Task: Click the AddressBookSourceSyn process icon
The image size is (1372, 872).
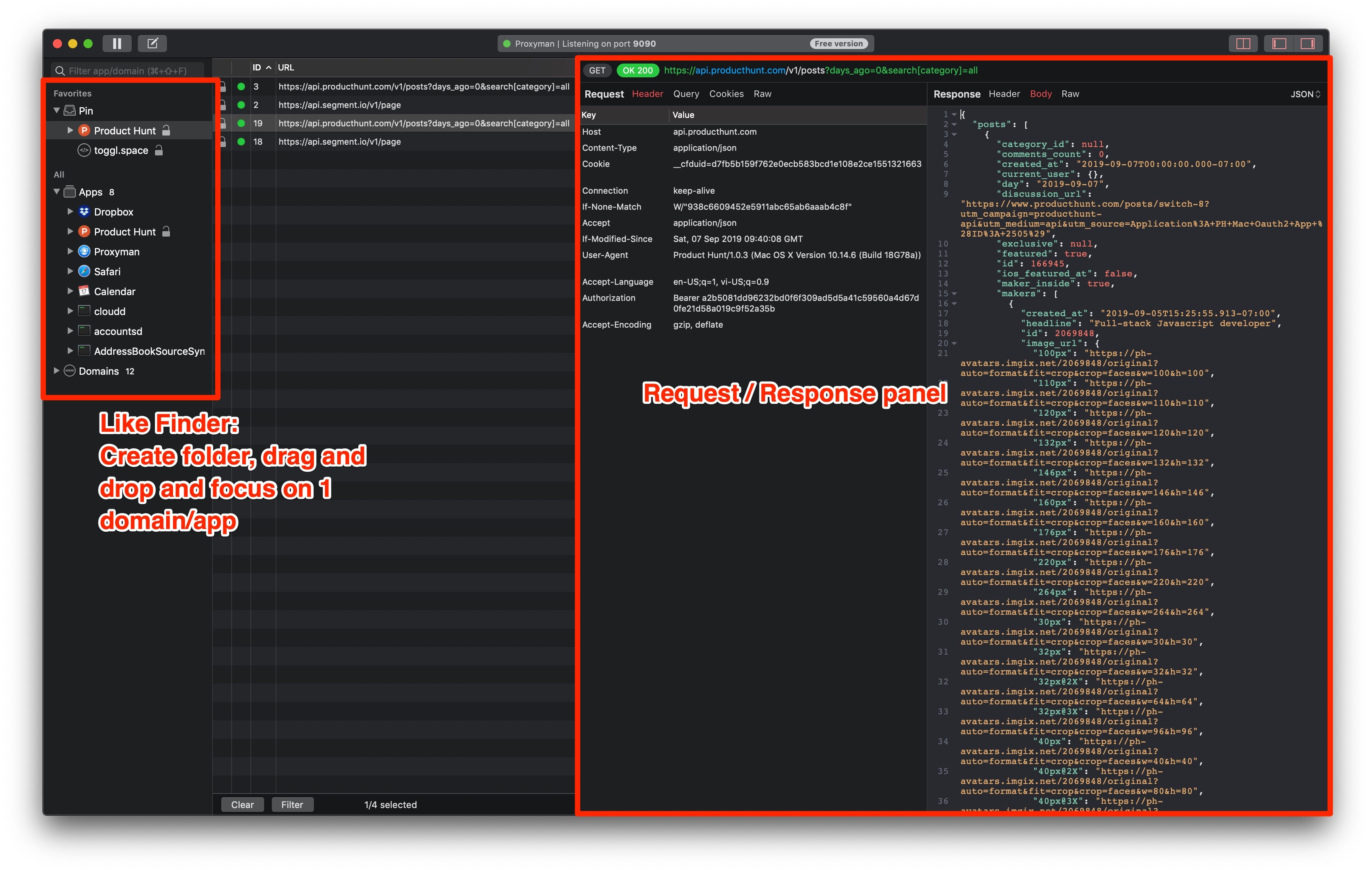Action: (84, 351)
